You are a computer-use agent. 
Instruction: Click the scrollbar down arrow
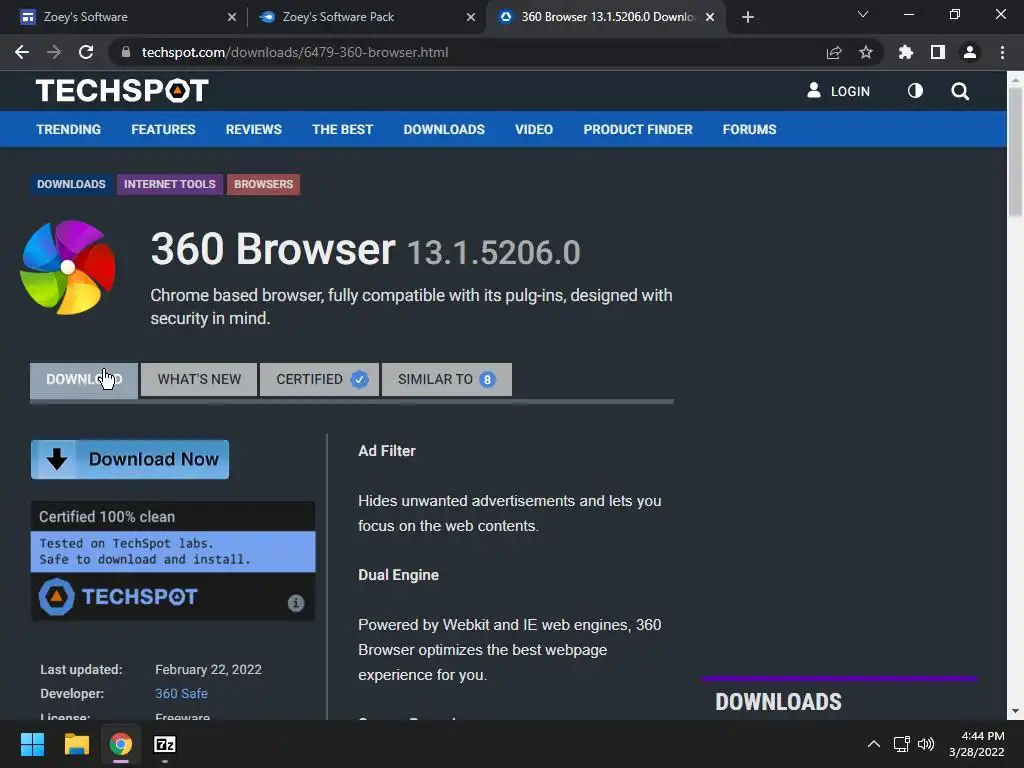[1015, 711]
